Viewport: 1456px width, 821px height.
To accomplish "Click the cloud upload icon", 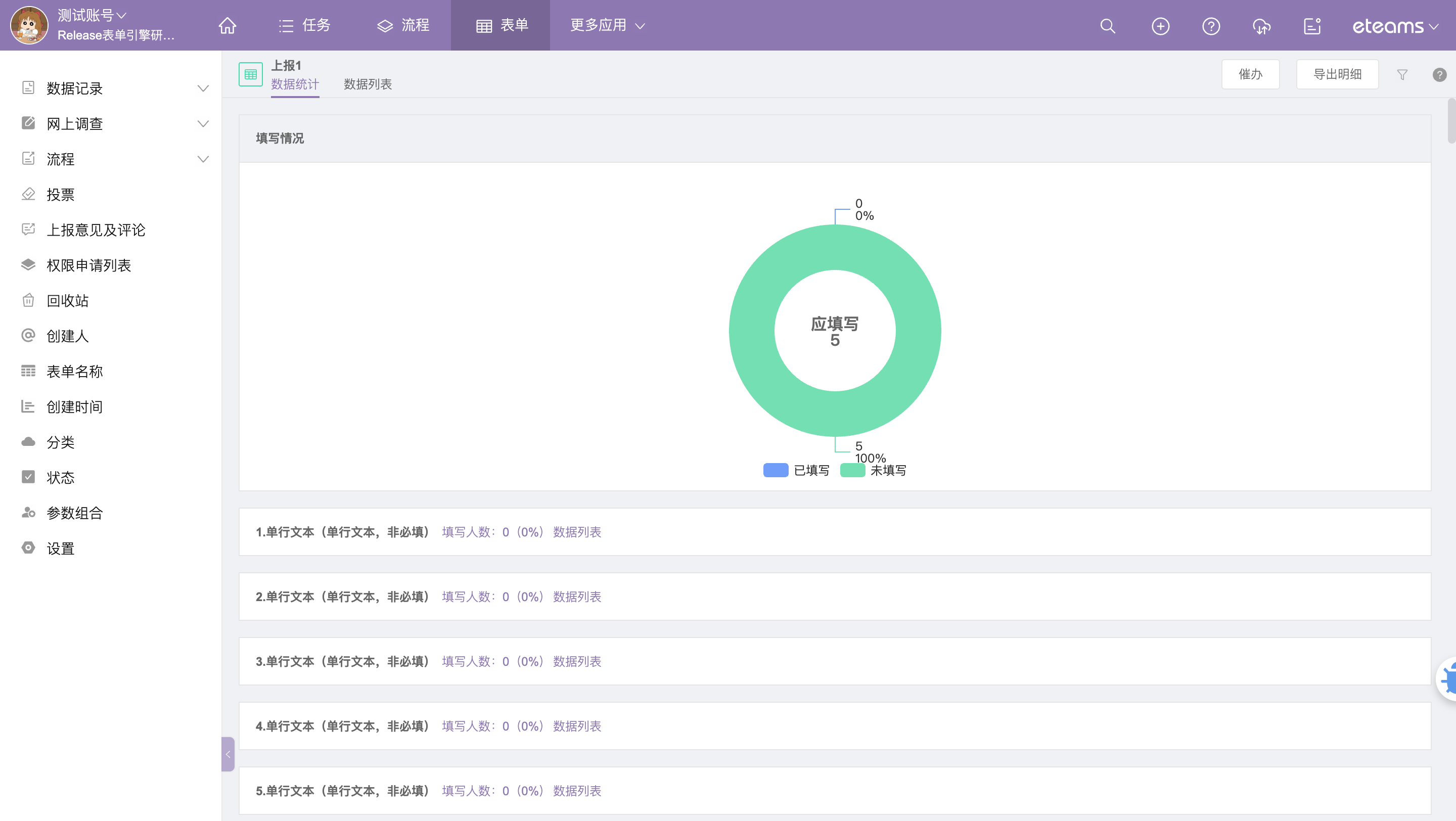I will point(1261,26).
